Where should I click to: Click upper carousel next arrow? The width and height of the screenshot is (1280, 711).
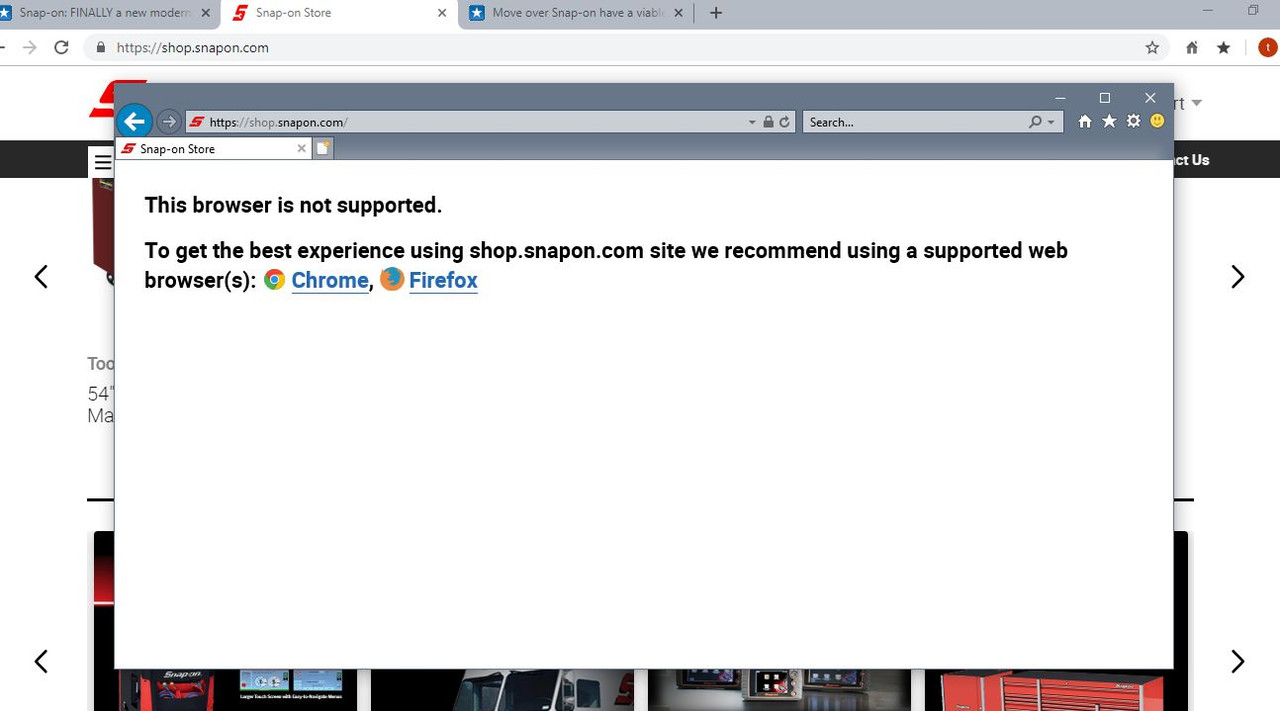point(1238,277)
